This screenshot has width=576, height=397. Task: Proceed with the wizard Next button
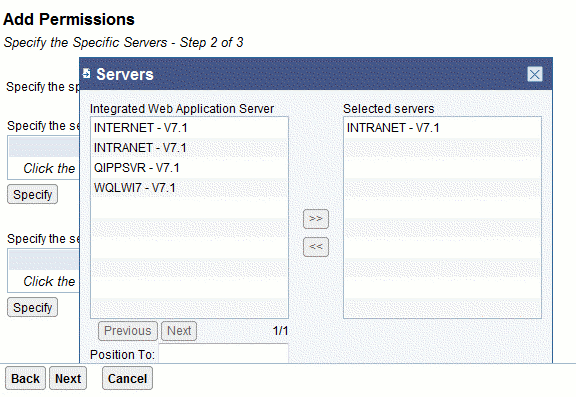[x=68, y=378]
